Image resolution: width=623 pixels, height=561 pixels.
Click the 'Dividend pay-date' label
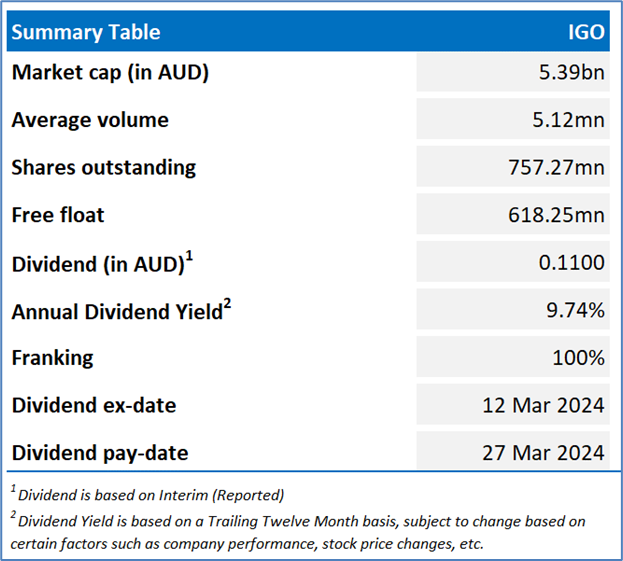pyautogui.click(x=100, y=453)
